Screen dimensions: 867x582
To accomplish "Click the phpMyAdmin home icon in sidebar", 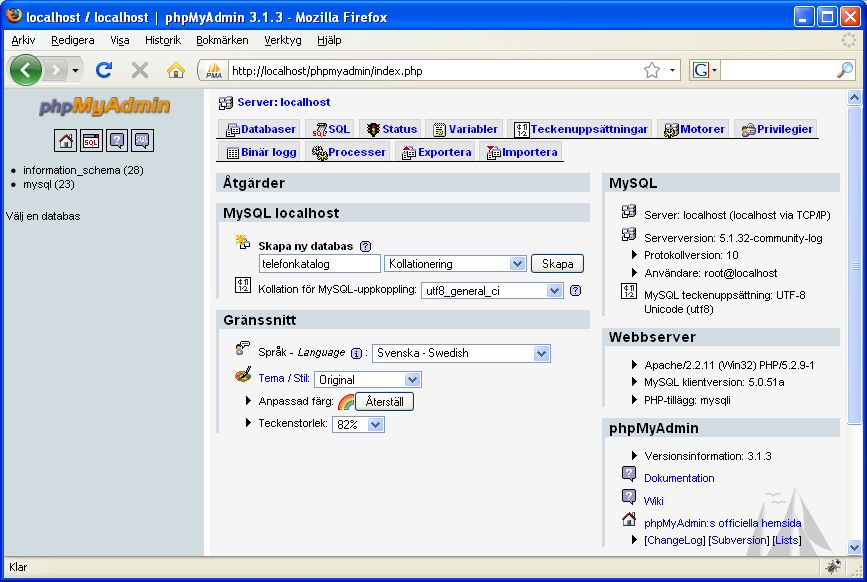I will point(65,141).
